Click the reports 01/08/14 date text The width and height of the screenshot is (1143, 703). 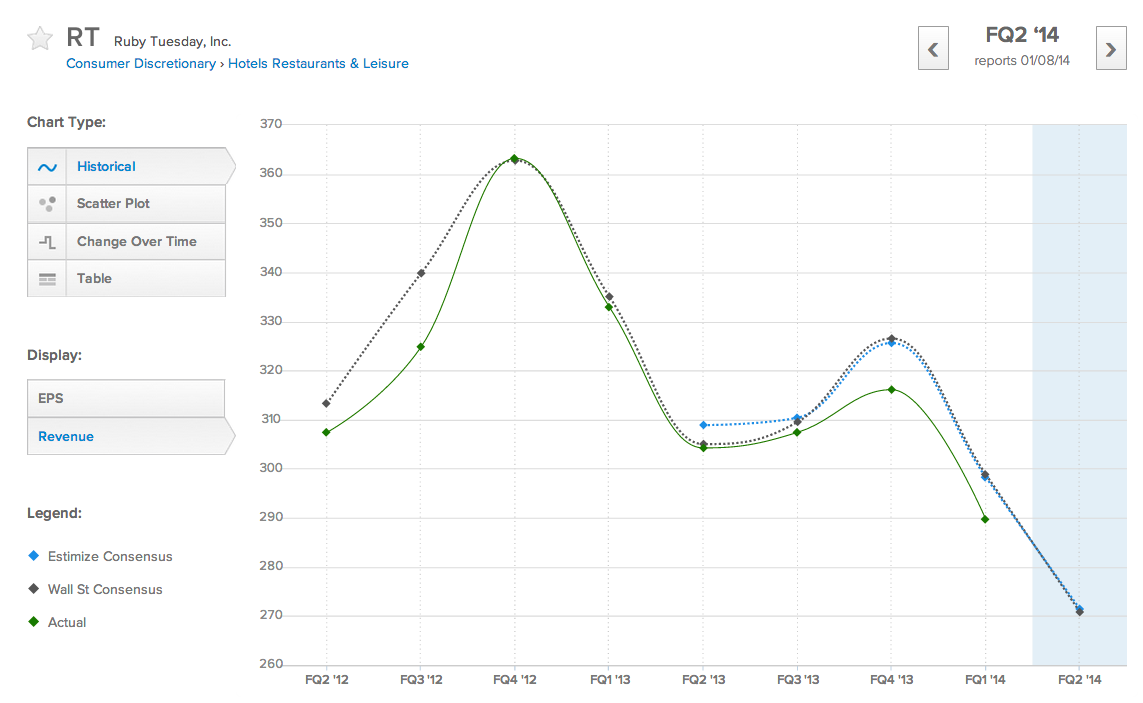point(1022,61)
